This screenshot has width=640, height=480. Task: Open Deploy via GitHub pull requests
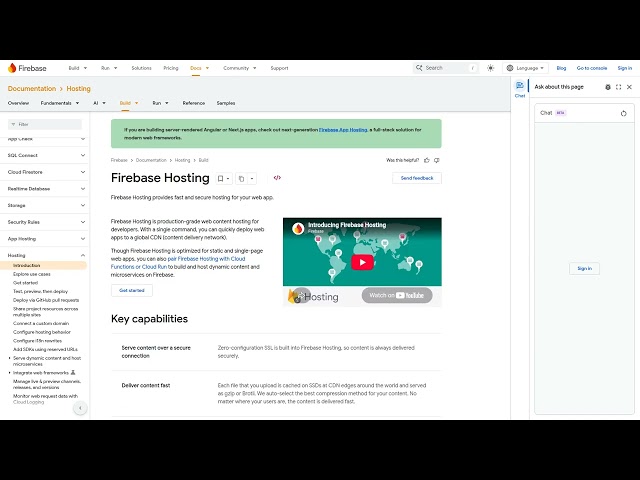point(46,300)
